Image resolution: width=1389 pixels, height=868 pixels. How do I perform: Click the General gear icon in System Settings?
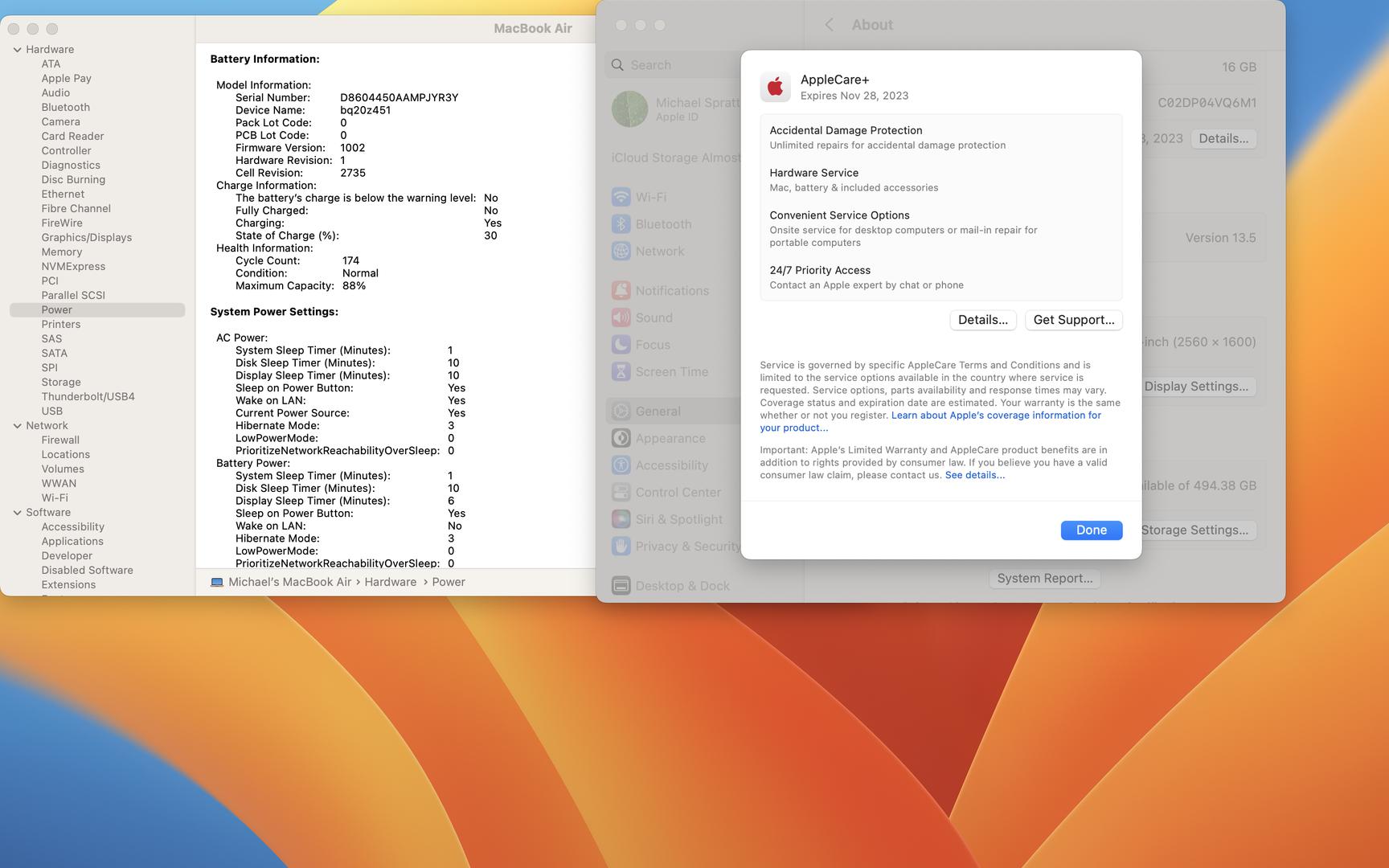pyautogui.click(x=621, y=411)
